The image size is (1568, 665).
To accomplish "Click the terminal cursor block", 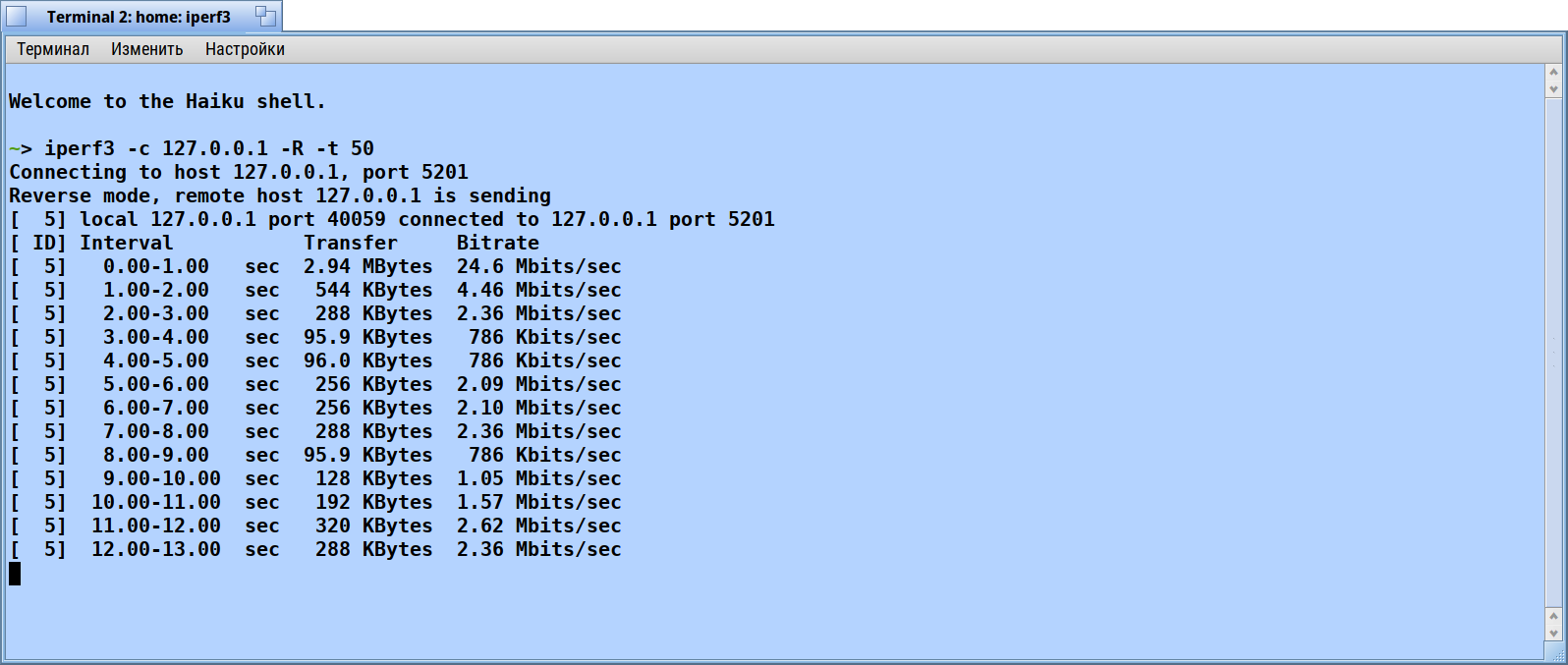I will click(15, 573).
